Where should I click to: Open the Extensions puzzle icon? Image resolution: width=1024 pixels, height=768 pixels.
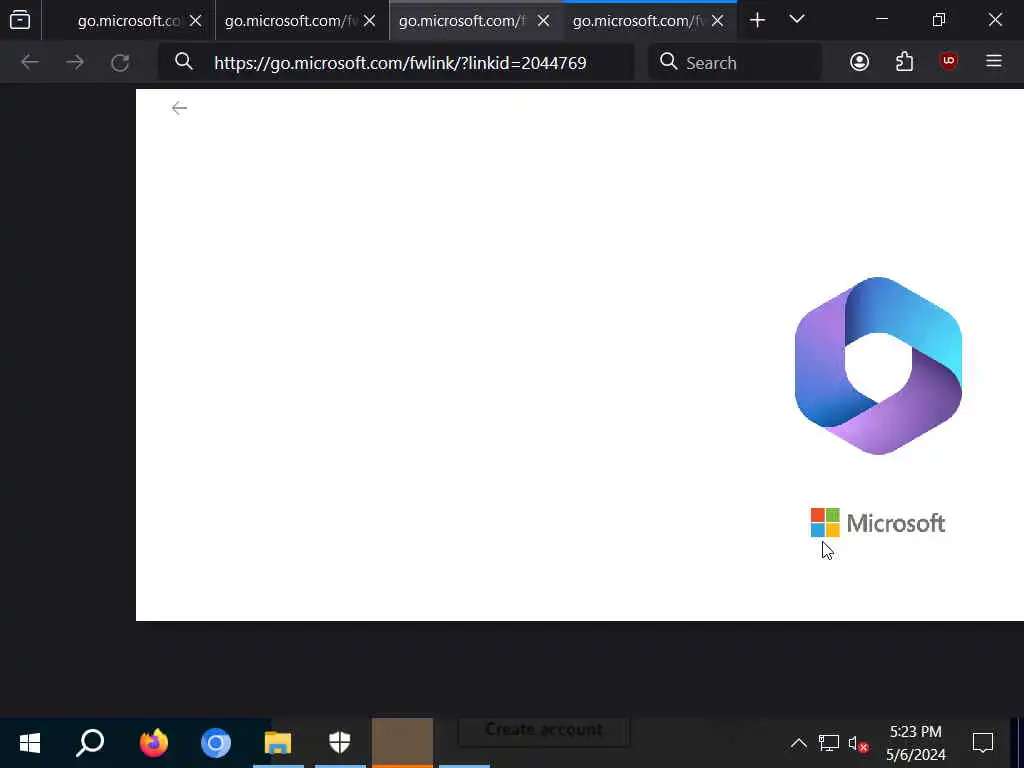pos(904,61)
